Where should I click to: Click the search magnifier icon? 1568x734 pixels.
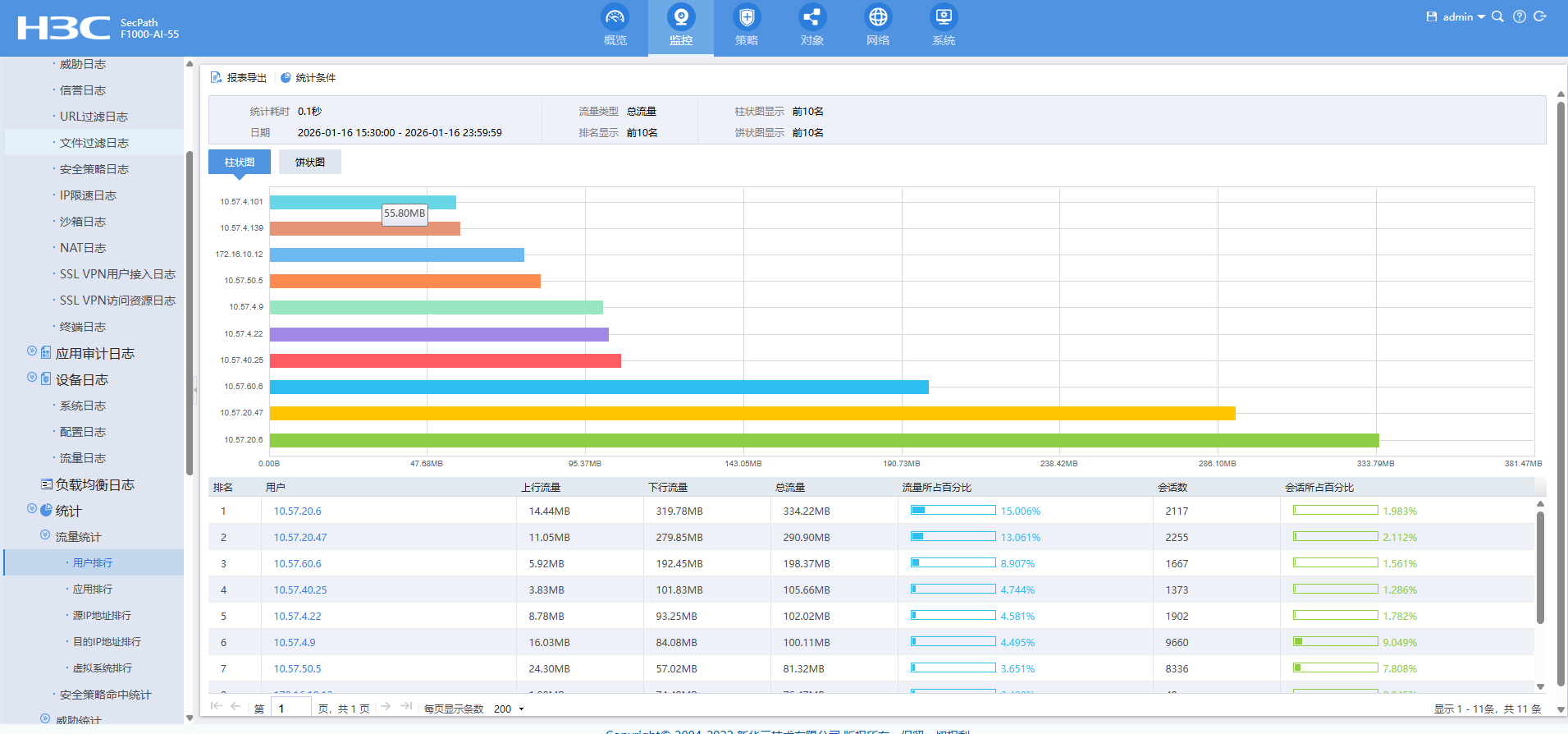point(1497,16)
